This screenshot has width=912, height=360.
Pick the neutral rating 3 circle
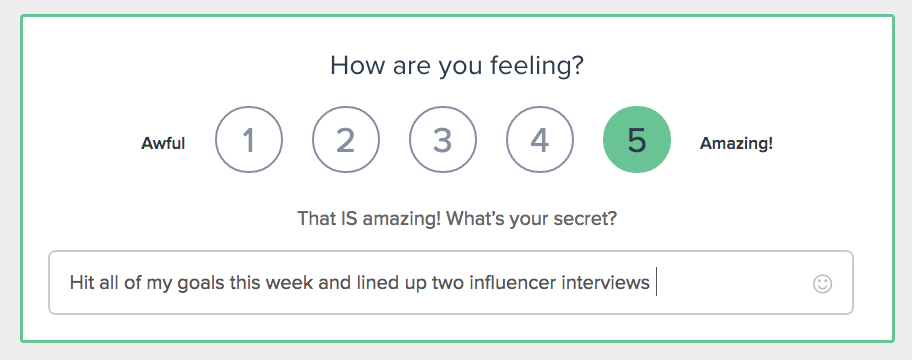pos(443,140)
